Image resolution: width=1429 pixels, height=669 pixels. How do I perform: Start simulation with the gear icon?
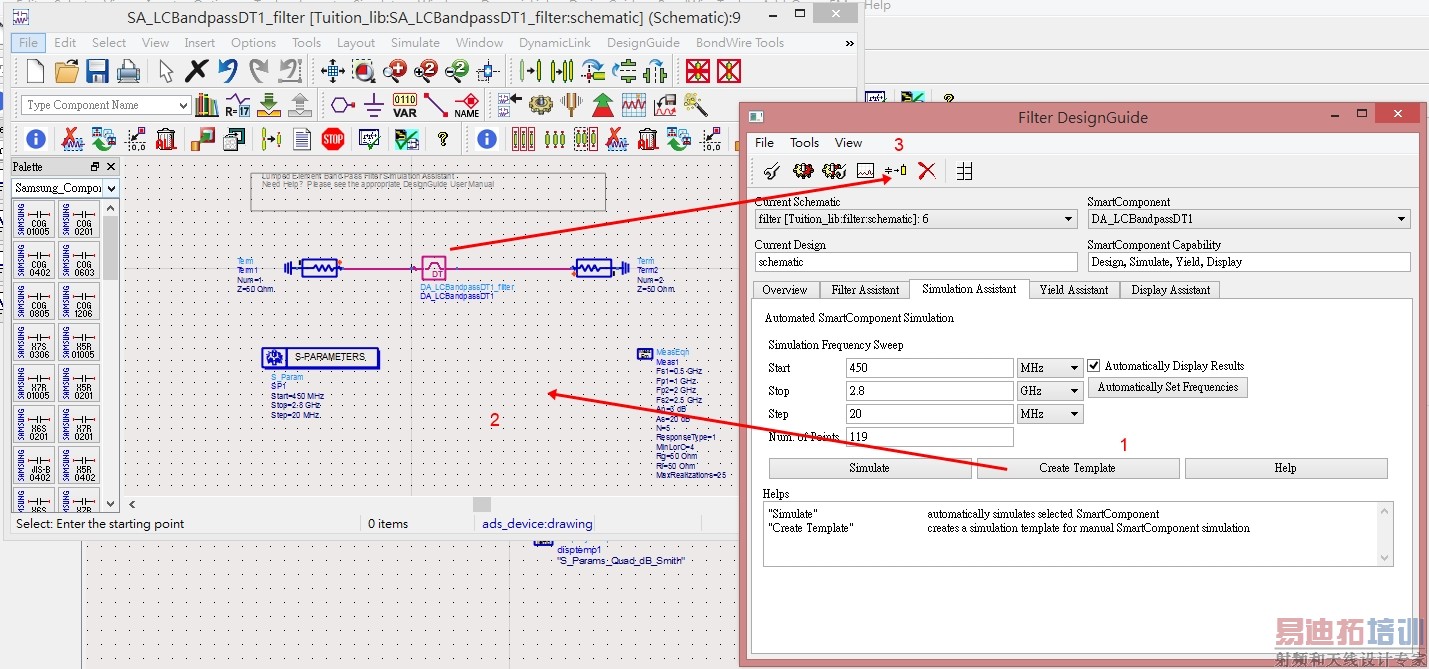pyautogui.click(x=541, y=105)
